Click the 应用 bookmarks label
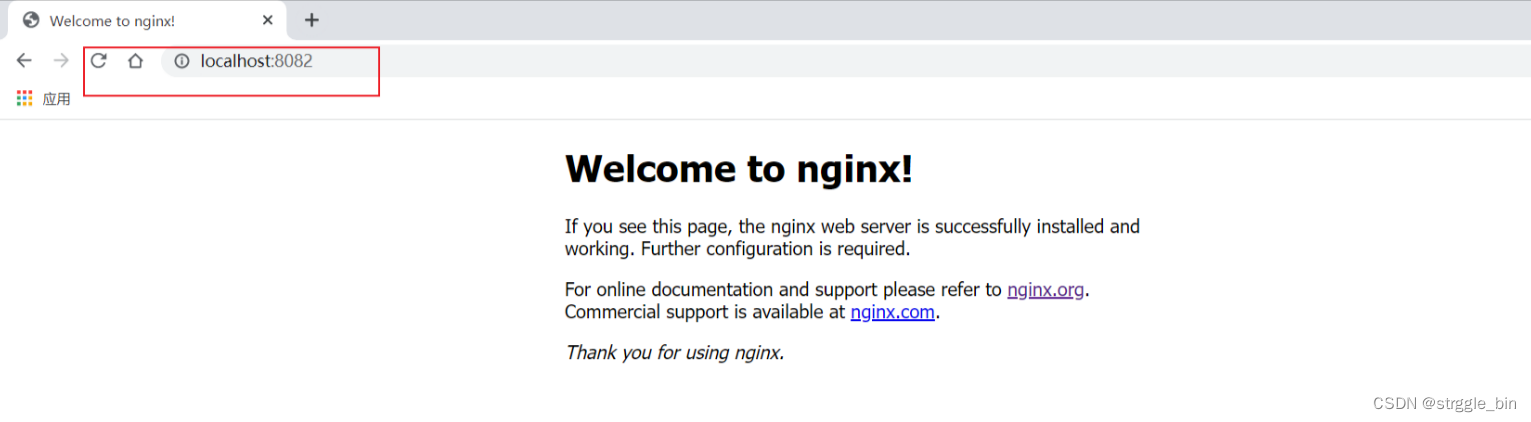 tap(56, 99)
